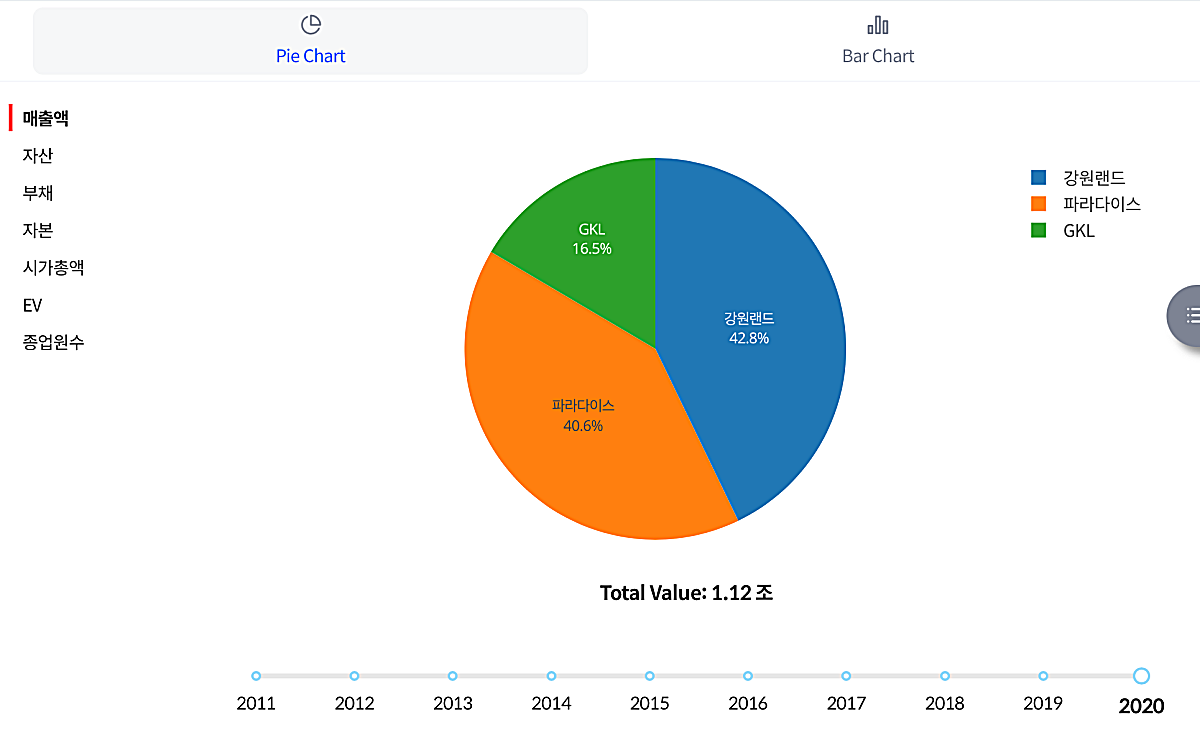Toggle 강원랜드 legend label
This screenshot has height=740, width=1200.
(1094, 178)
